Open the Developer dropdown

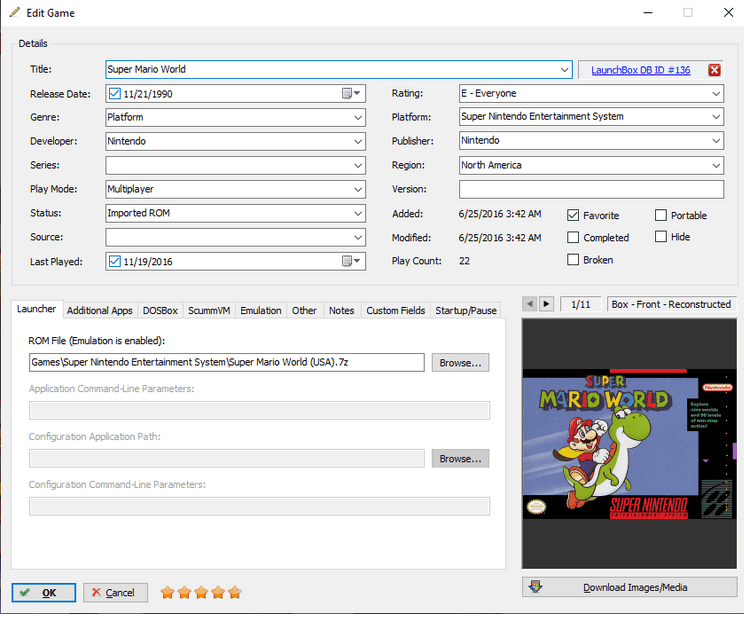358,141
